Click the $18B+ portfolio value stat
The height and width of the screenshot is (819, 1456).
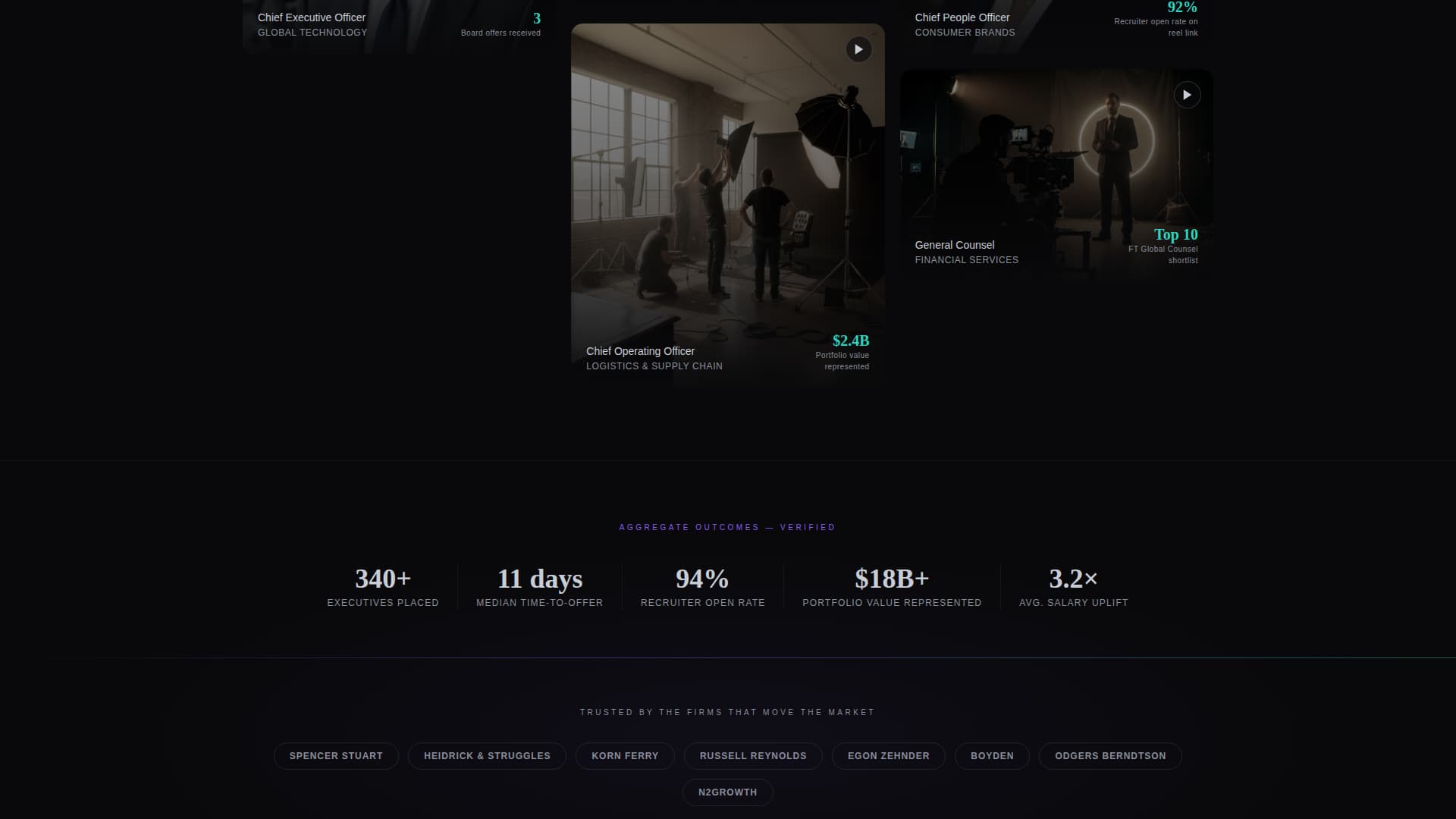click(x=892, y=587)
